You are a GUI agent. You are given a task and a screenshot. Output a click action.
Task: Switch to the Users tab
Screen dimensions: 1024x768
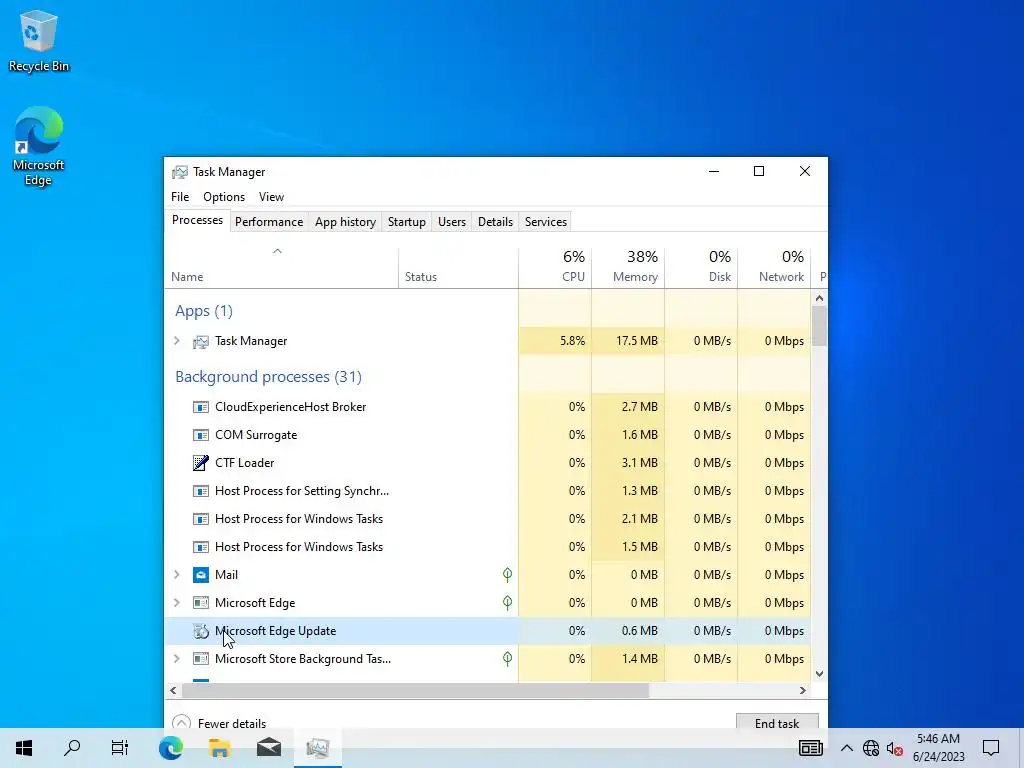452,222
